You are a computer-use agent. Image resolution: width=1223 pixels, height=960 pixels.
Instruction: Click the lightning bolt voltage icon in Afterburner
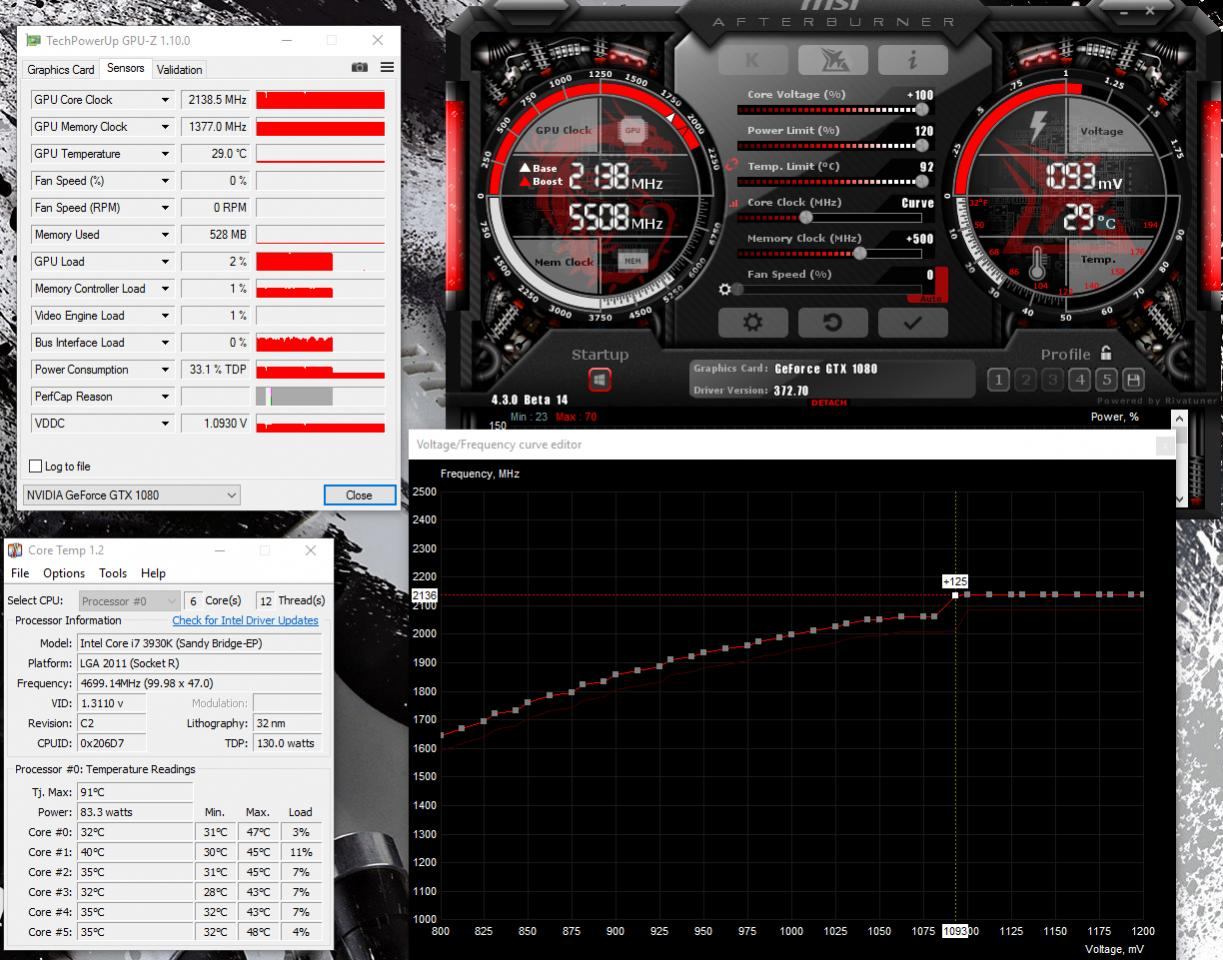pyautogui.click(x=1038, y=127)
